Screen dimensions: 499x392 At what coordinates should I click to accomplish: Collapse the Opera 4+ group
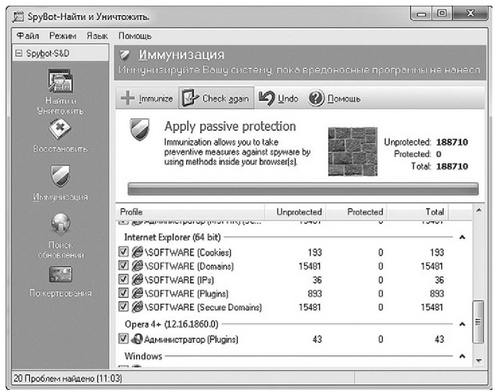click(x=462, y=324)
